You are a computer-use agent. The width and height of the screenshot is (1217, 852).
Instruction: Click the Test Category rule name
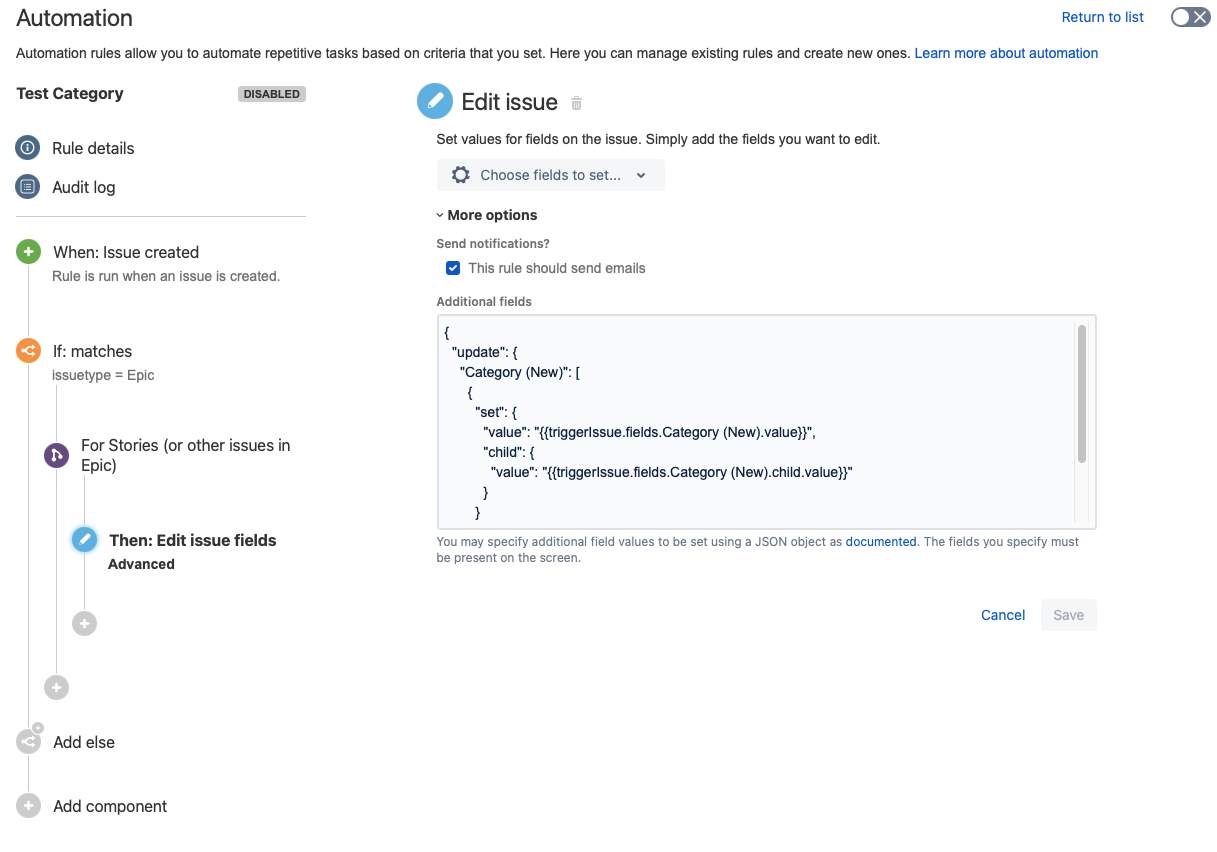(x=70, y=93)
